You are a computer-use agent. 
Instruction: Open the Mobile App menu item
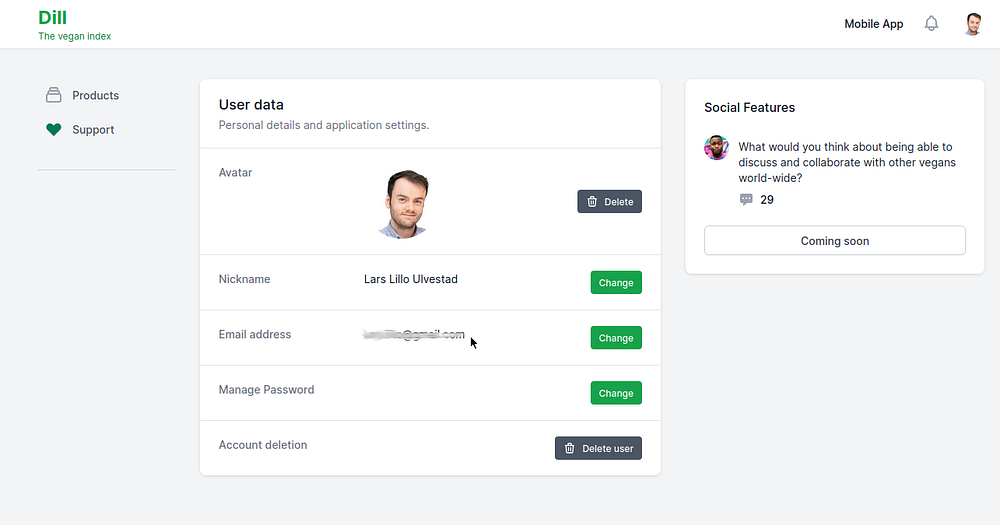[x=873, y=24]
